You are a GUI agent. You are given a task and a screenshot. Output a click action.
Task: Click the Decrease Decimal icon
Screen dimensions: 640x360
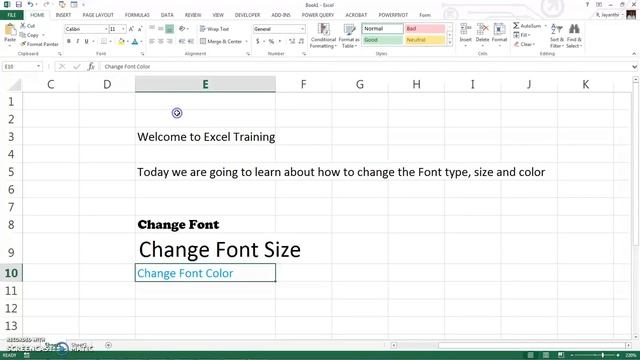click(301, 41)
